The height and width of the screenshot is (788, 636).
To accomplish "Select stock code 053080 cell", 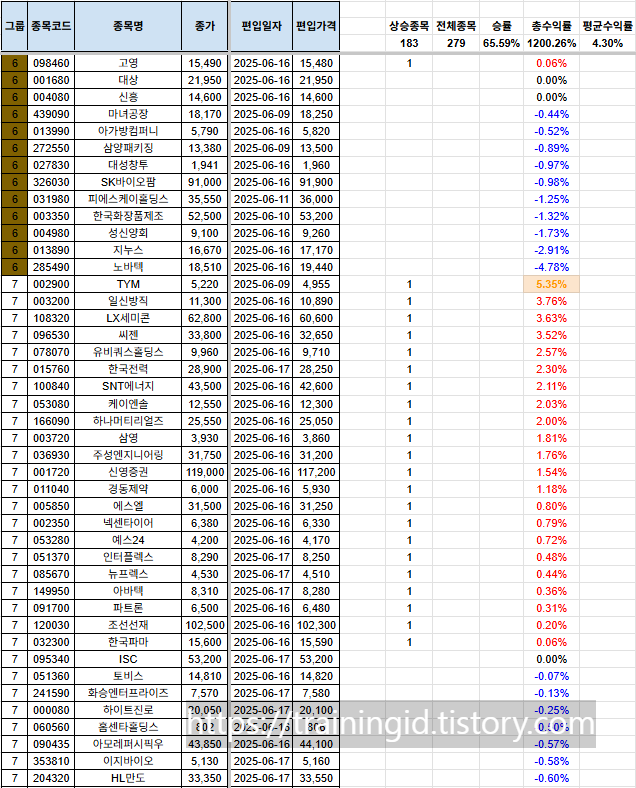I will (x=51, y=404).
